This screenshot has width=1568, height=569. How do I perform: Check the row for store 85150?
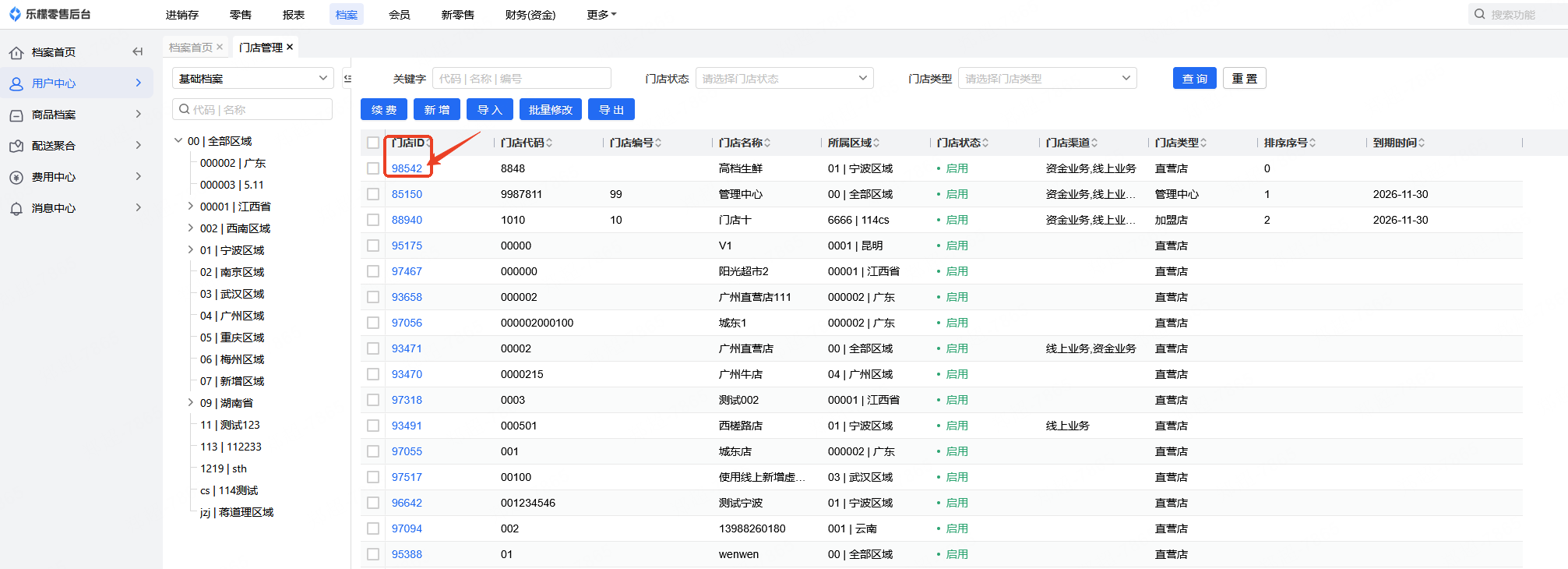[x=373, y=194]
